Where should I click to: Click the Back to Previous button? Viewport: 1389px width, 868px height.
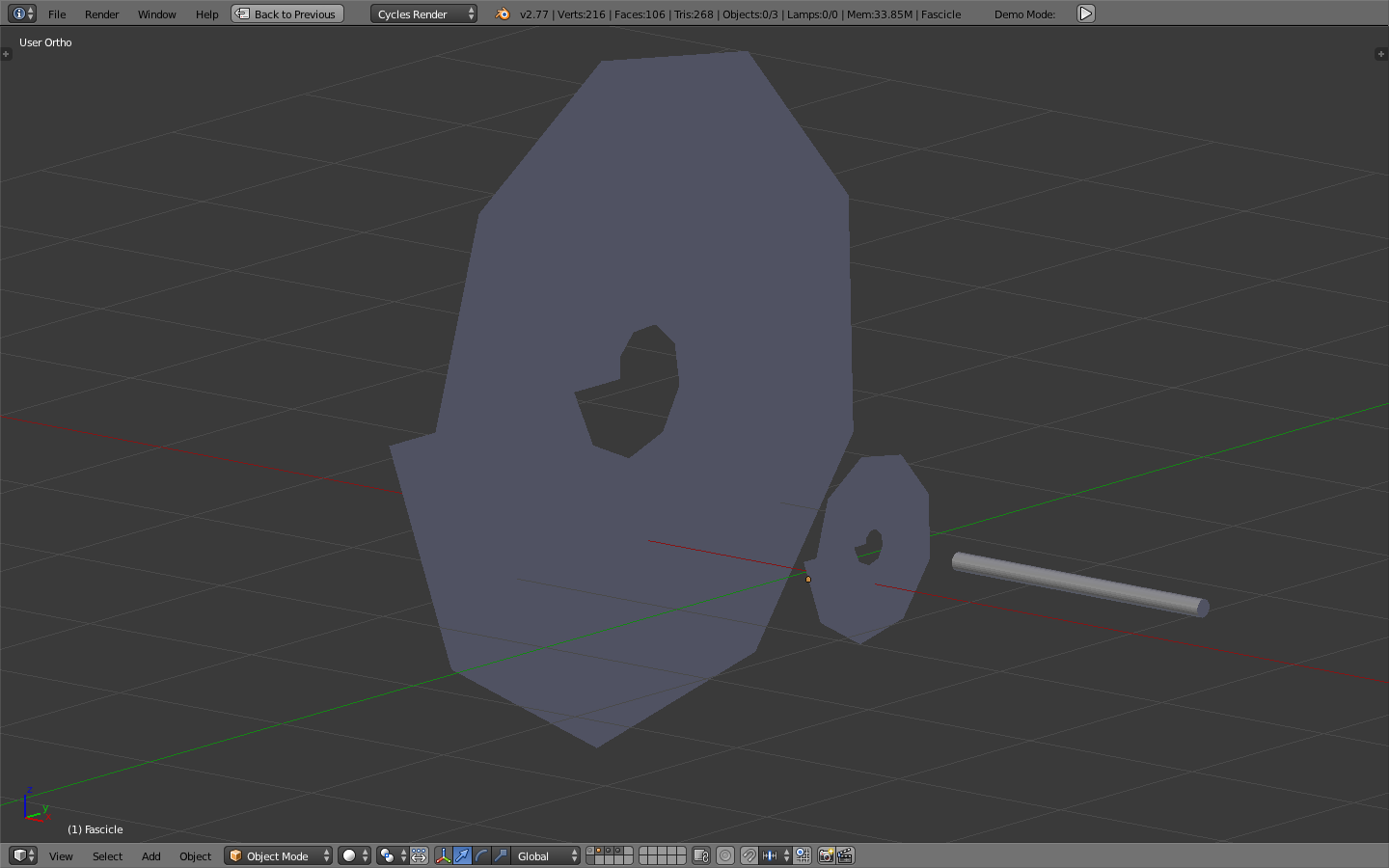point(287,14)
